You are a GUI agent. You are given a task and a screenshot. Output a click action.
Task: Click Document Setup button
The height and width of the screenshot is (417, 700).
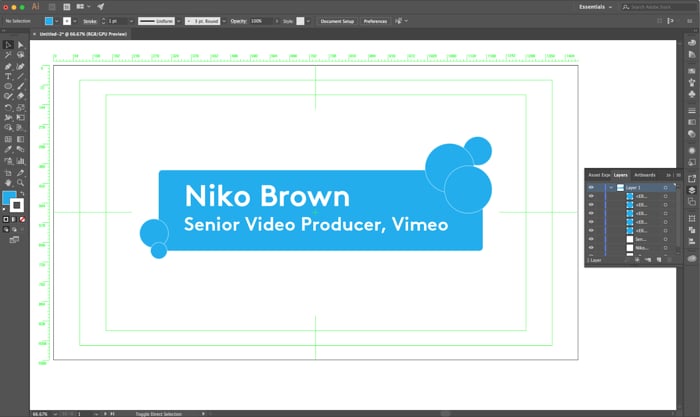pyautogui.click(x=337, y=21)
